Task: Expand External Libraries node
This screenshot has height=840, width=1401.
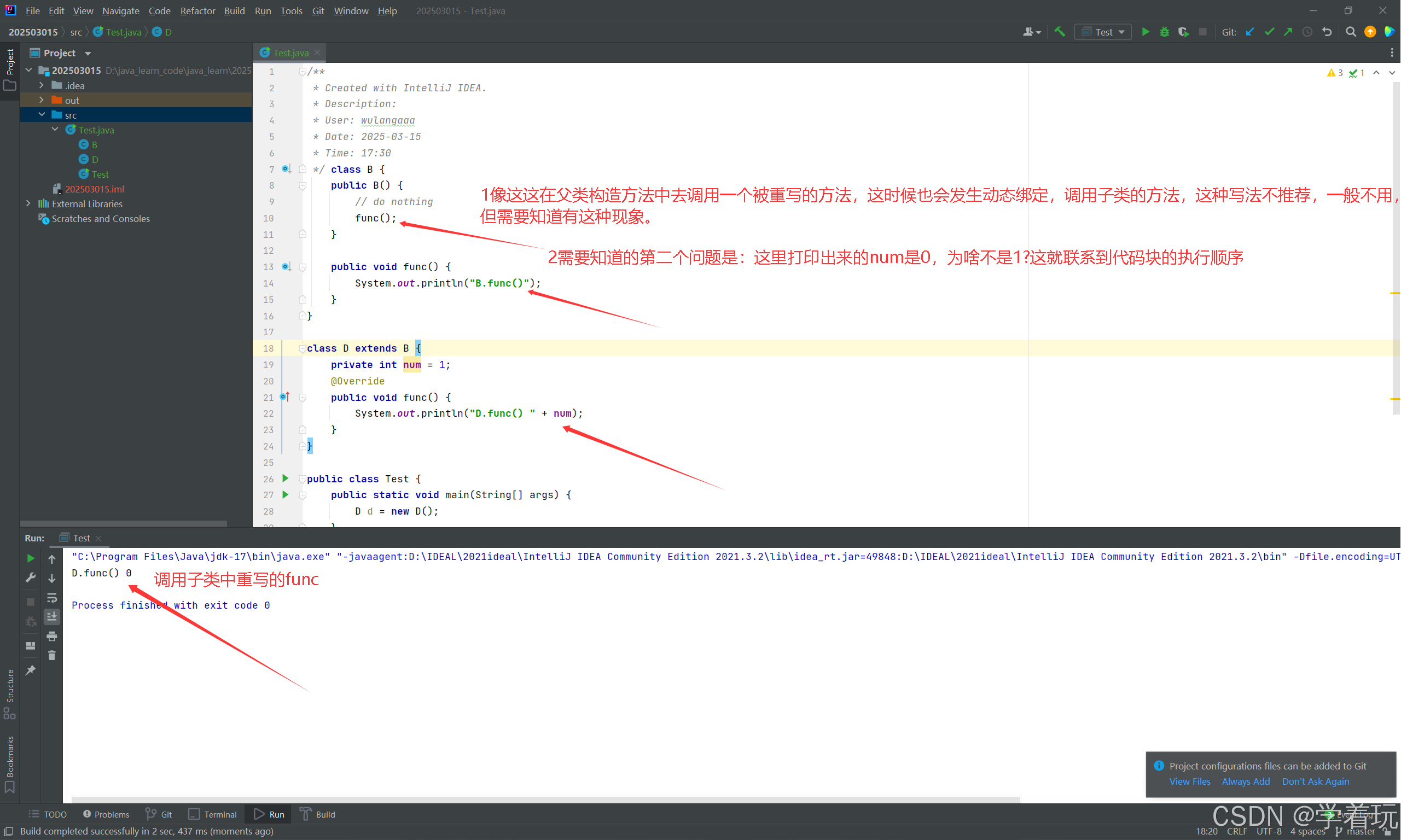Action: coord(28,203)
